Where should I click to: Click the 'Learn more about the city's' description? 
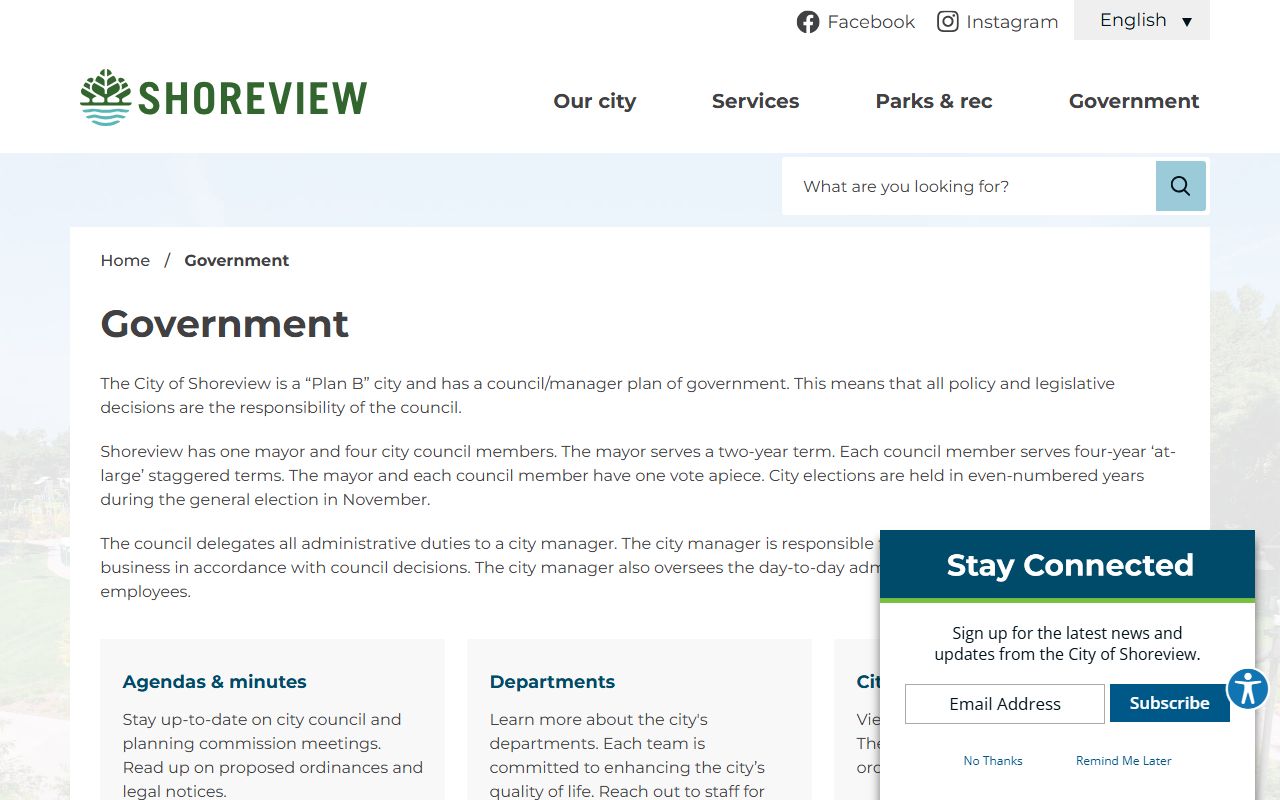[628, 755]
